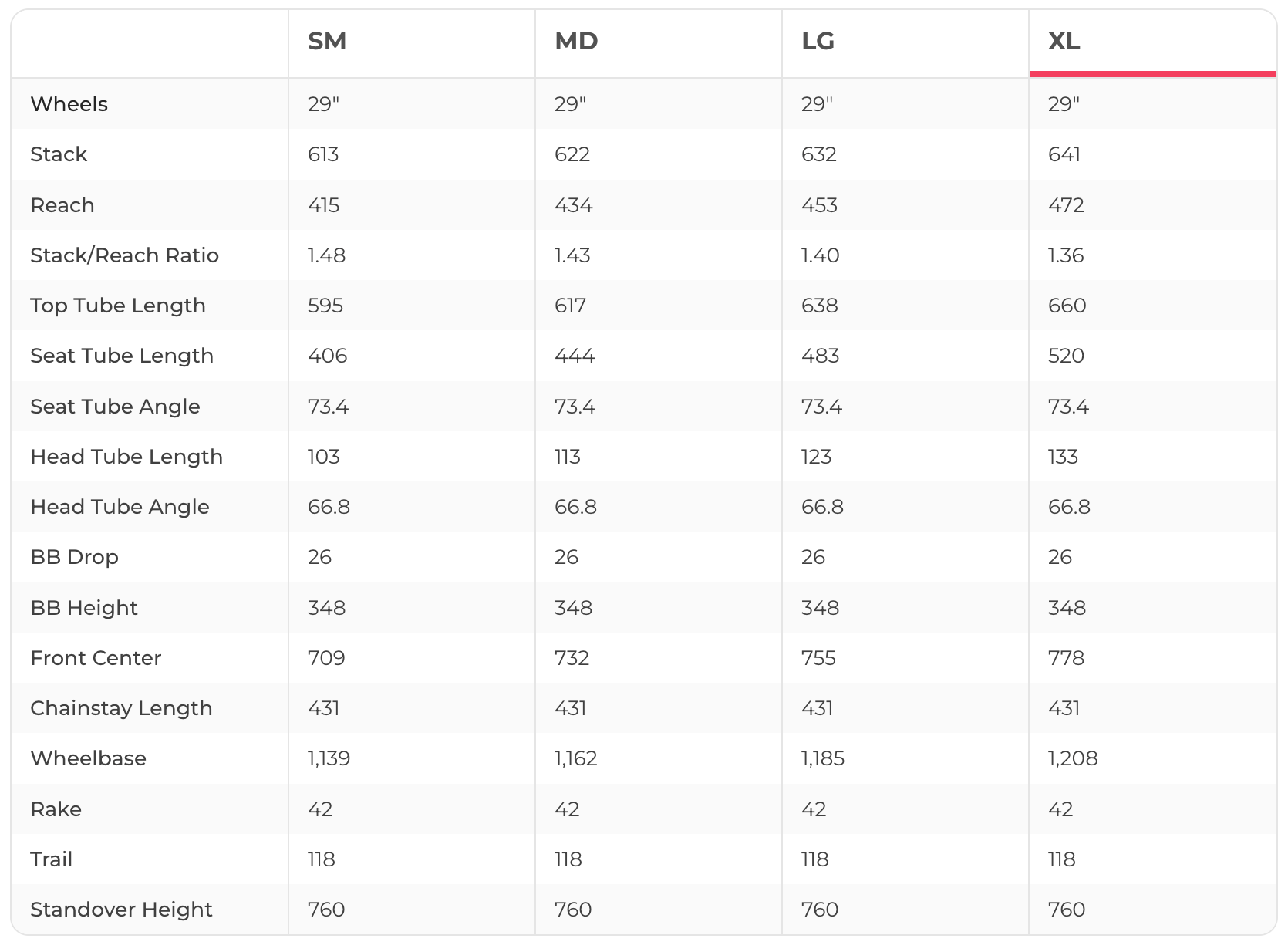The height and width of the screenshot is (952, 1288).
Task: Select the SM size column header
Action: (x=327, y=41)
